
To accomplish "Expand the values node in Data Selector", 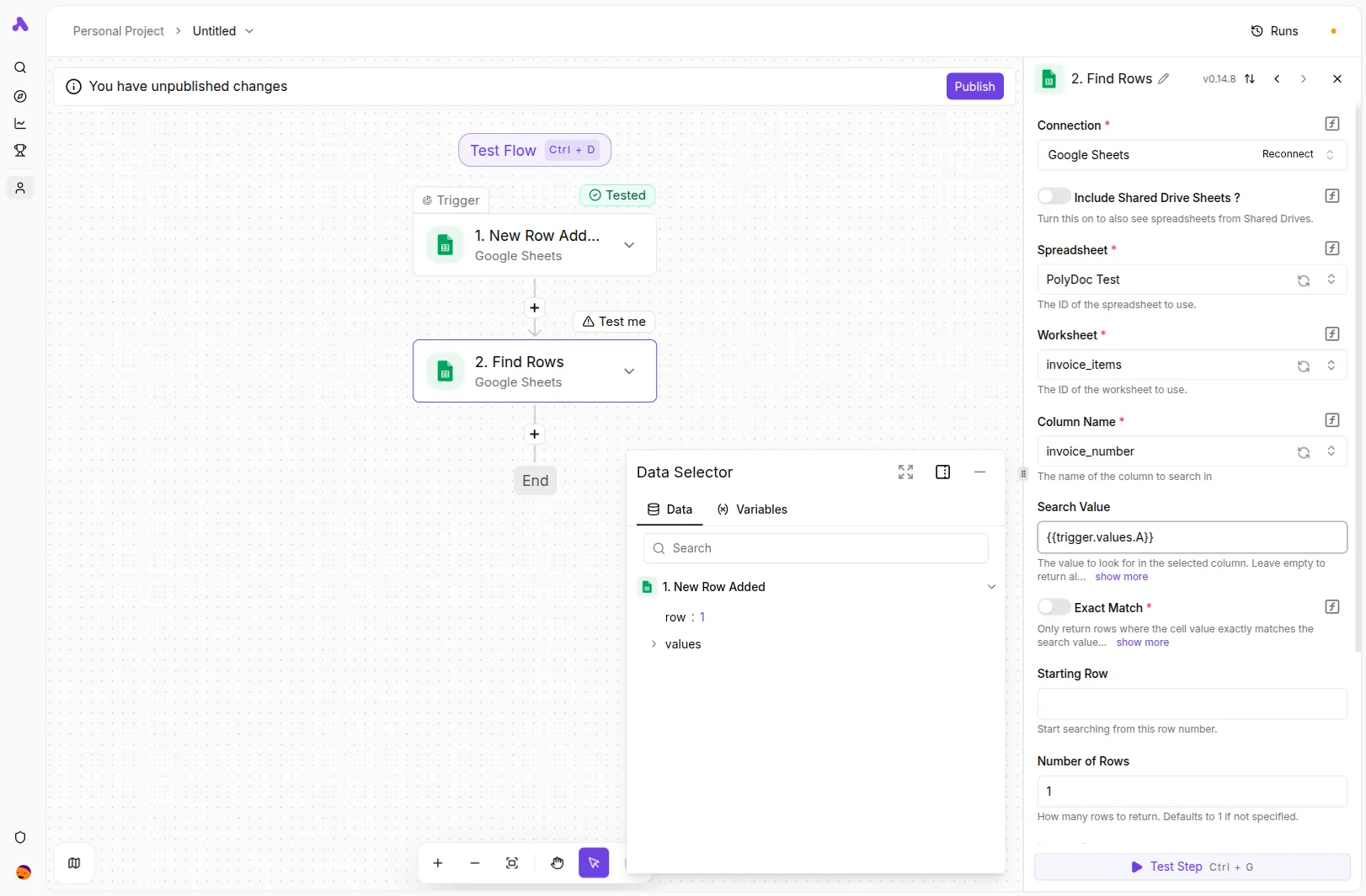I will pos(654,644).
